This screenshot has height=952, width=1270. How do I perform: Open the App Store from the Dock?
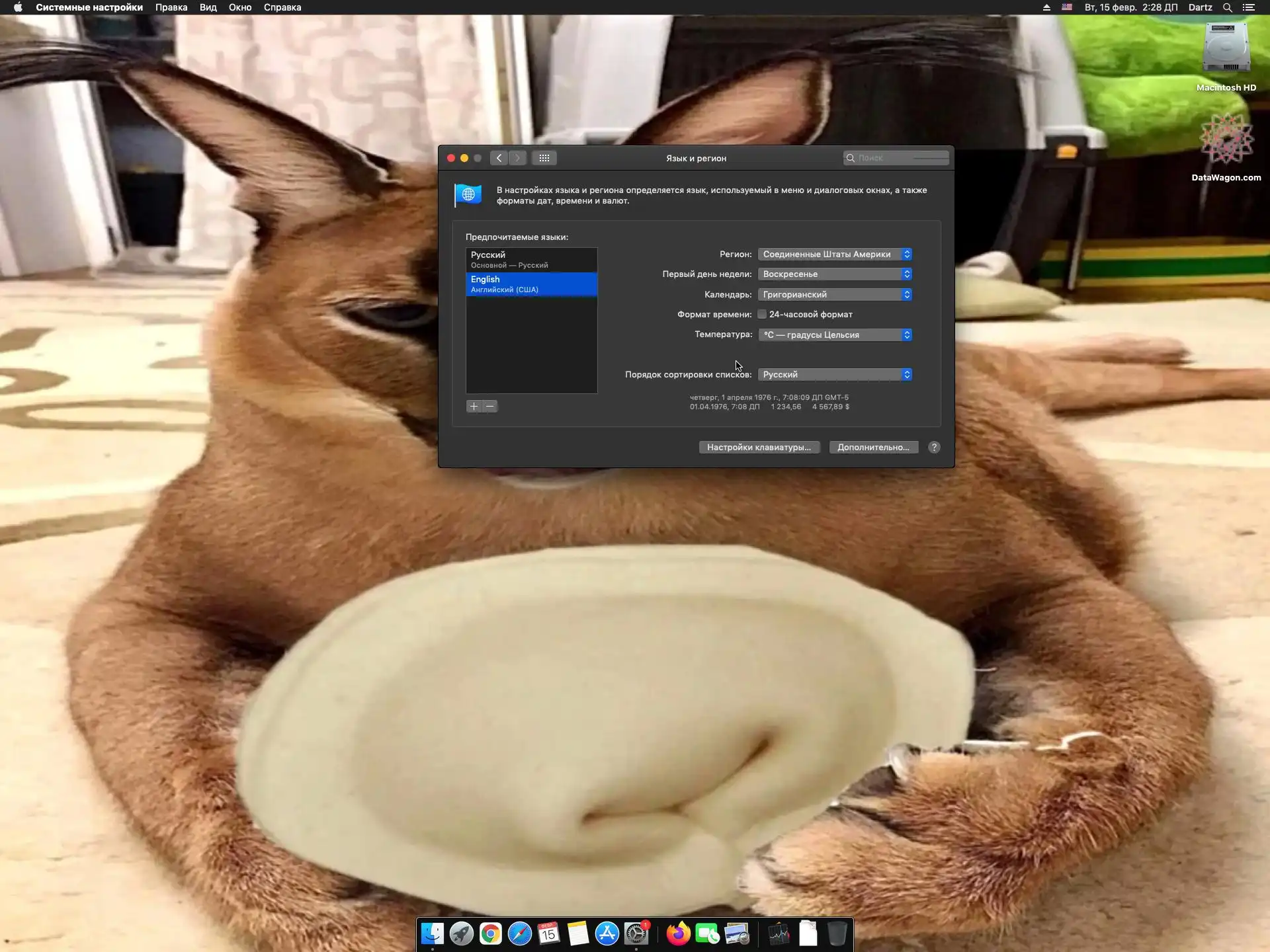607,933
